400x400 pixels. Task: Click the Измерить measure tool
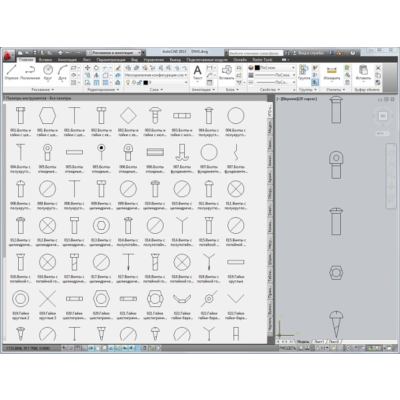coord(332,73)
